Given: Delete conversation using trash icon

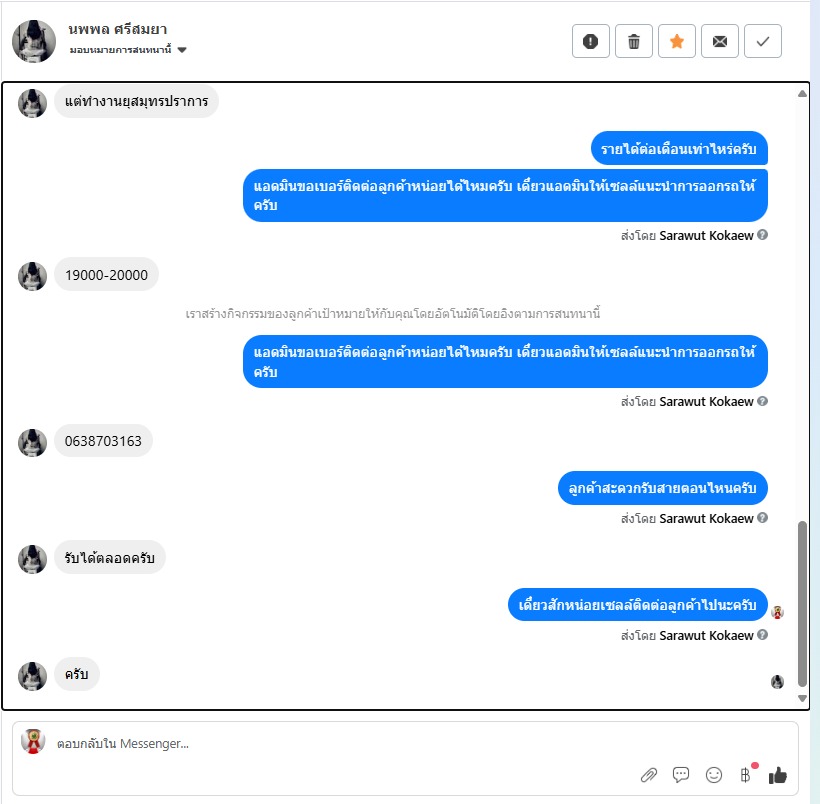Looking at the screenshot, I should coord(633,41).
